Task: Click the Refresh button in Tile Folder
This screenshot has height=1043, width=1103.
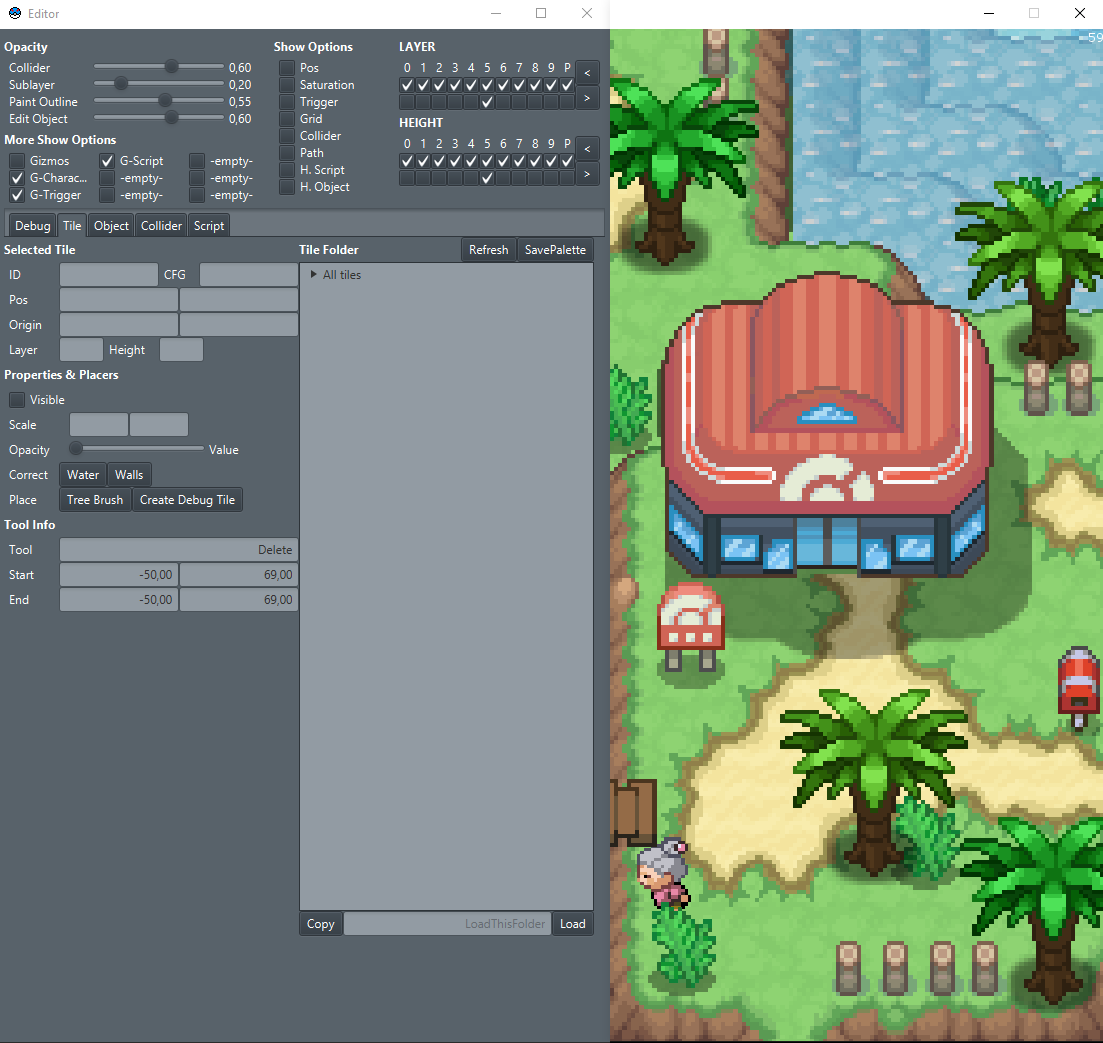Action: (x=488, y=250)
